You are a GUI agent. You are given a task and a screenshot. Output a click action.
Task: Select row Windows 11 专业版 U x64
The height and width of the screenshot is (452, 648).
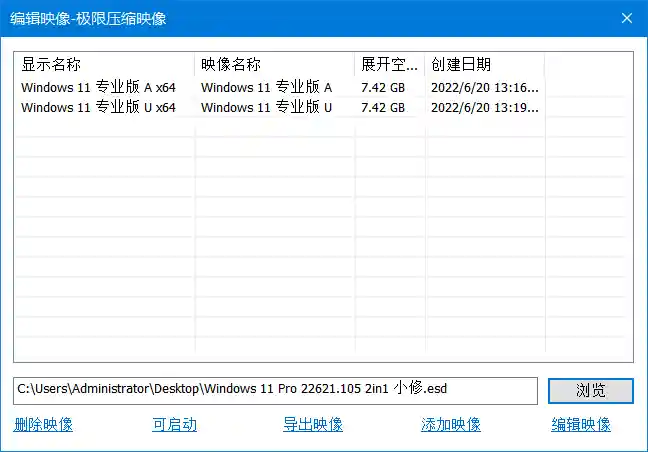[x=98, y=107]
